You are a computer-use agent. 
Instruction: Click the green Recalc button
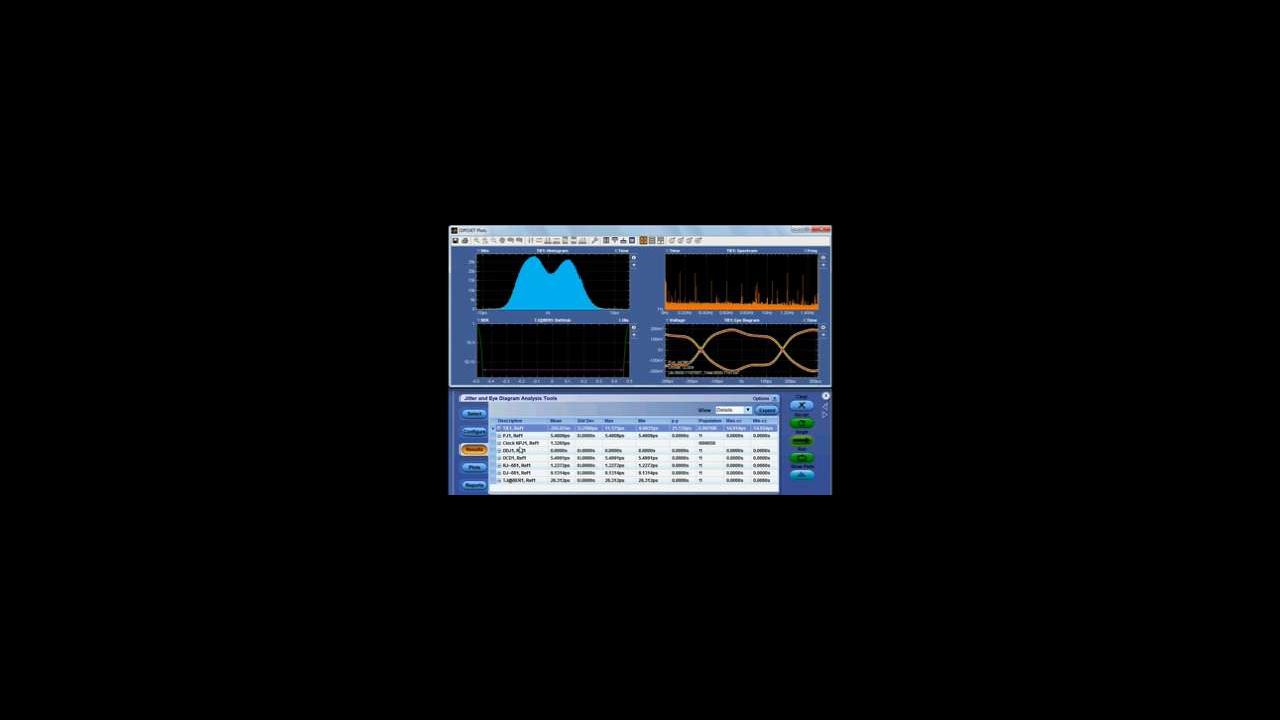(802, 423)
